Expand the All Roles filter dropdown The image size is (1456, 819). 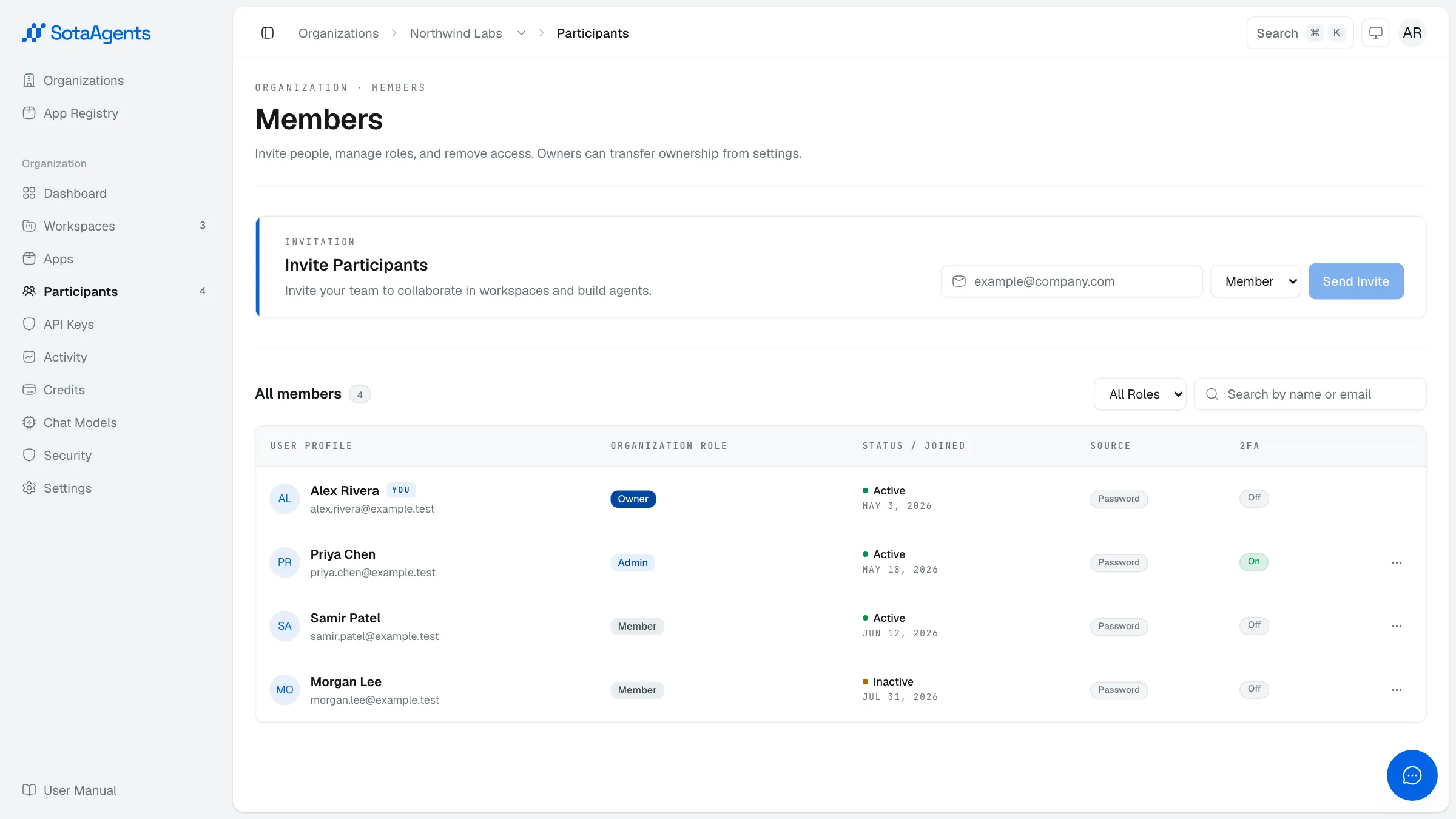1140,394
